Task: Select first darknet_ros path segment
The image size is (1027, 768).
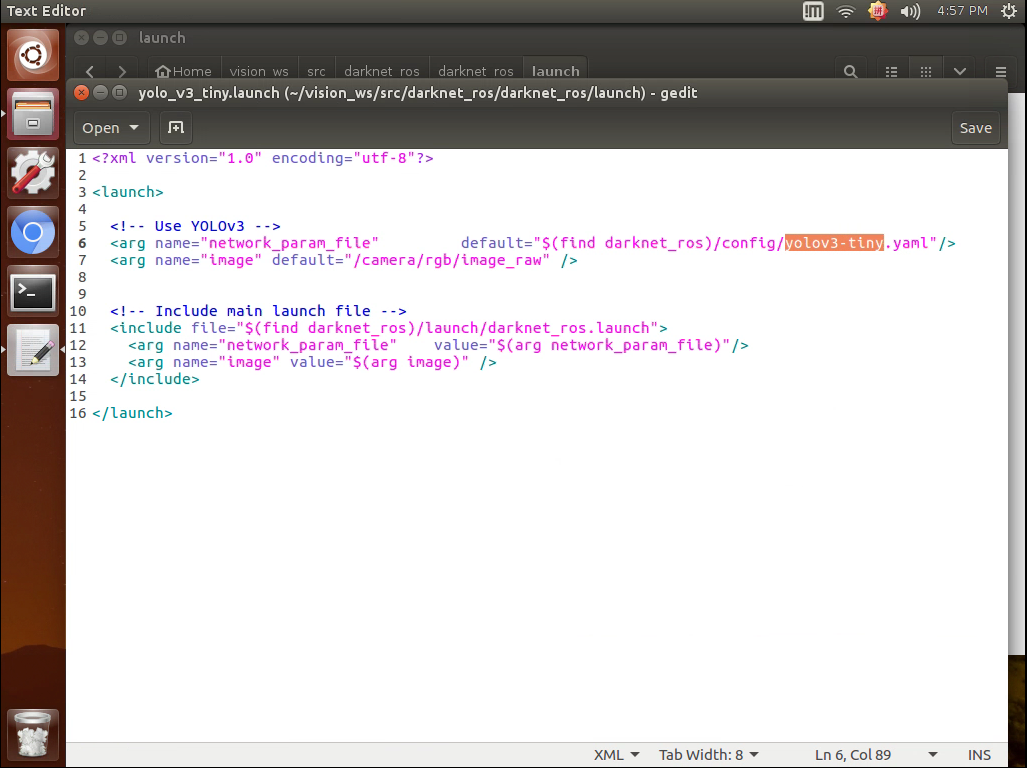Action: [x=382, y=71]
